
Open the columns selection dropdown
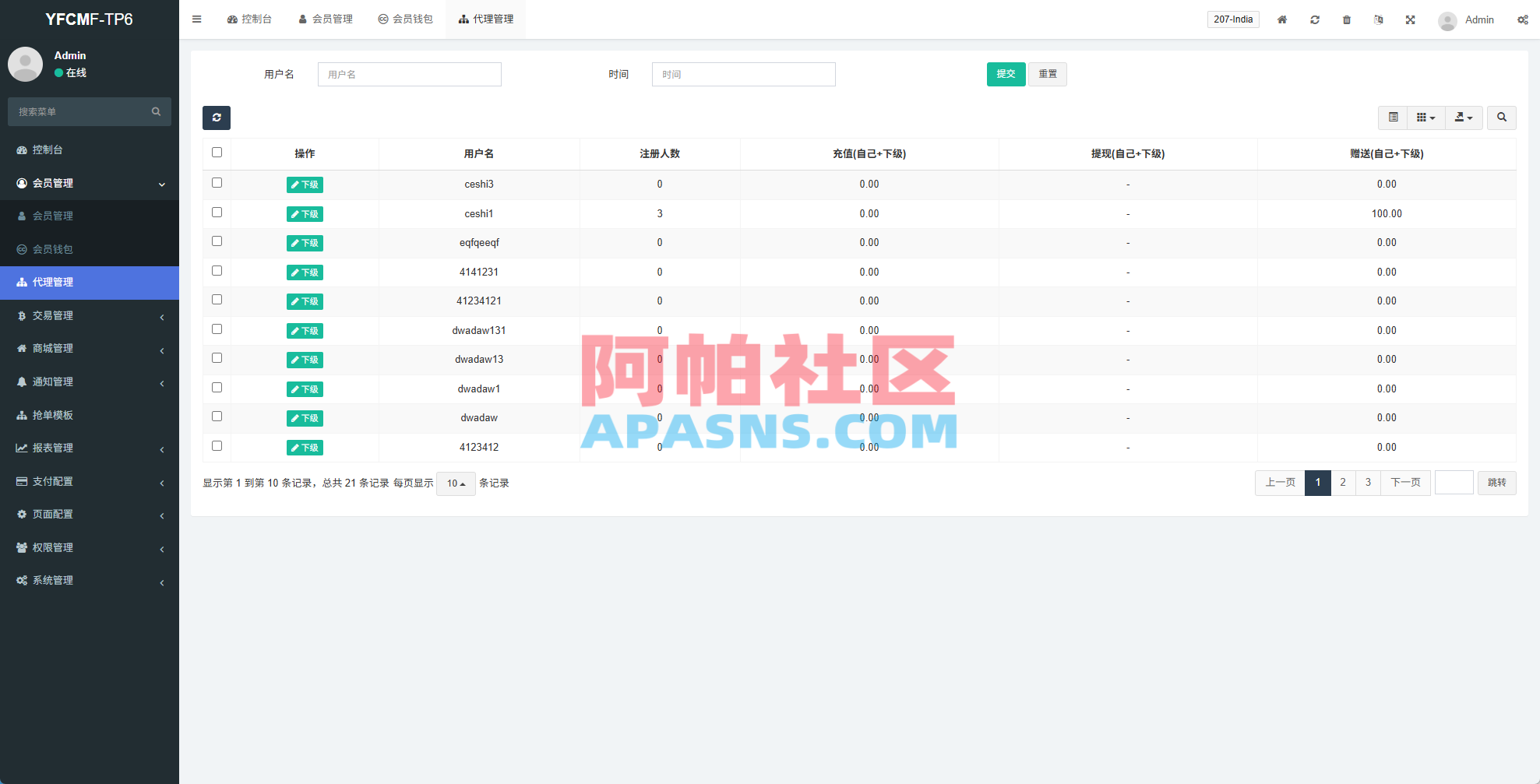click(1426, 118)
